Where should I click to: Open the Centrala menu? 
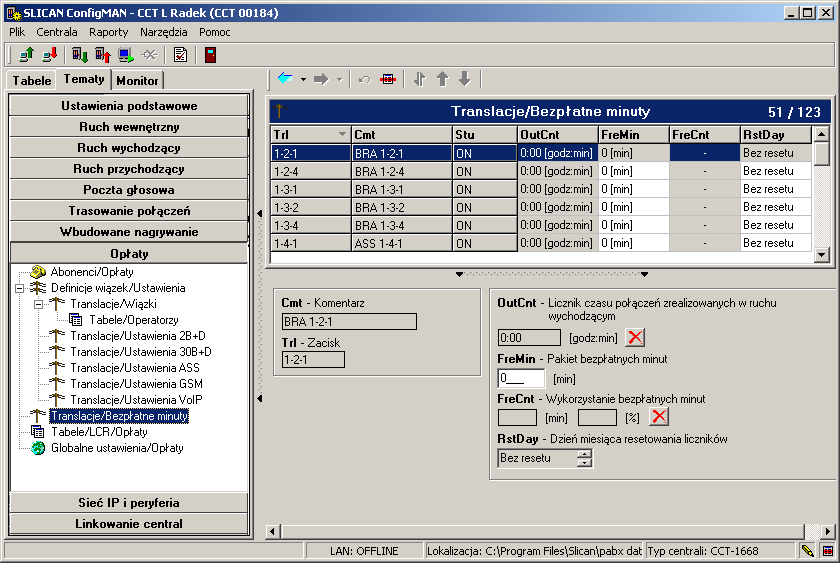point(57,32)
